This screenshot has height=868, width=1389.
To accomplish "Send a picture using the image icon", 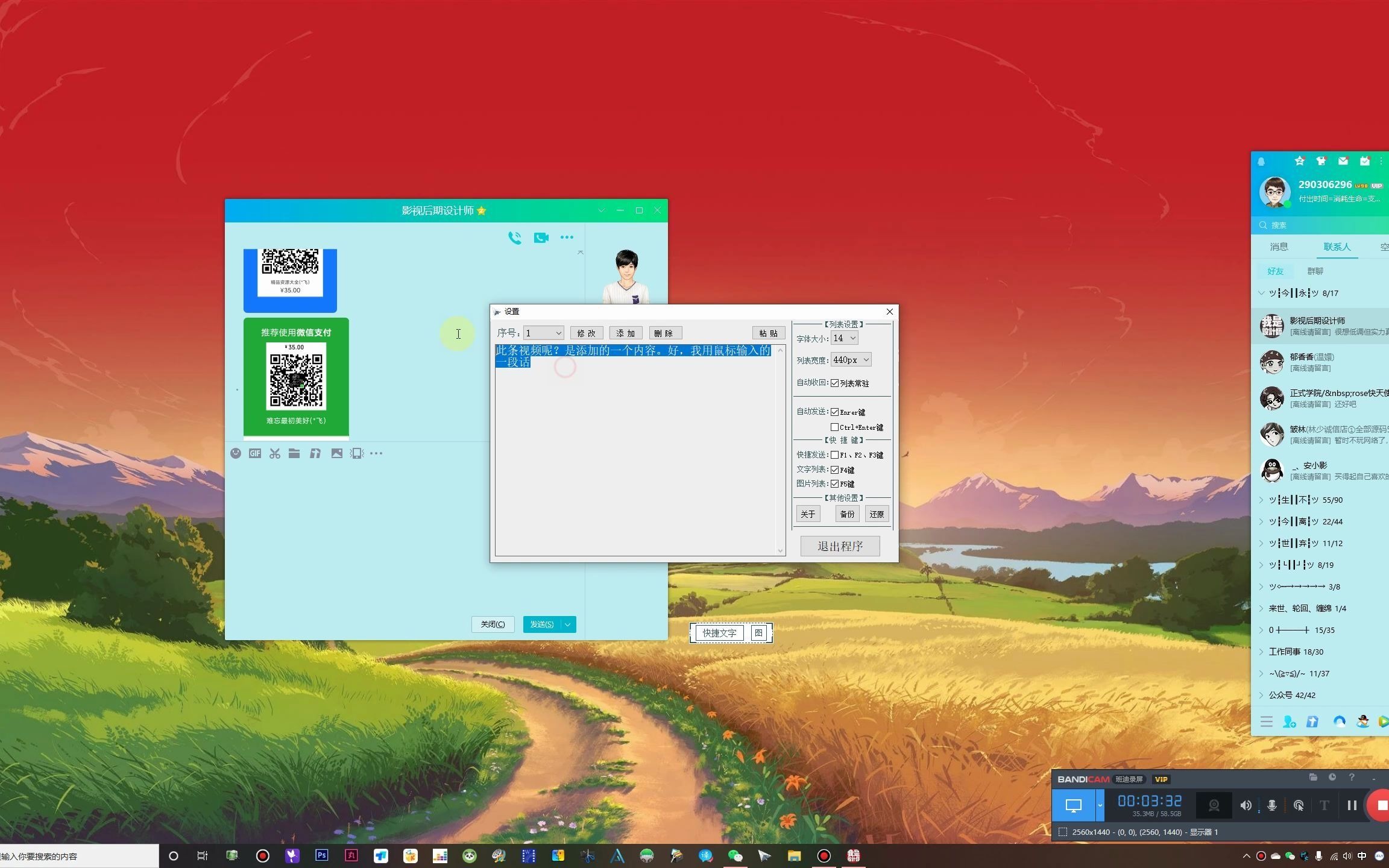I will point(336,453).
